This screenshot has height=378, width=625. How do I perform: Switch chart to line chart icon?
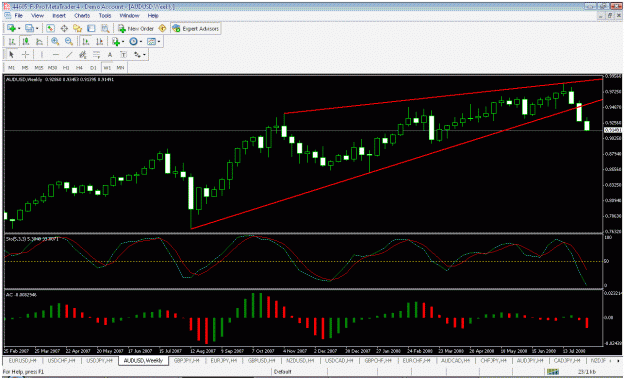coord(39,41)
